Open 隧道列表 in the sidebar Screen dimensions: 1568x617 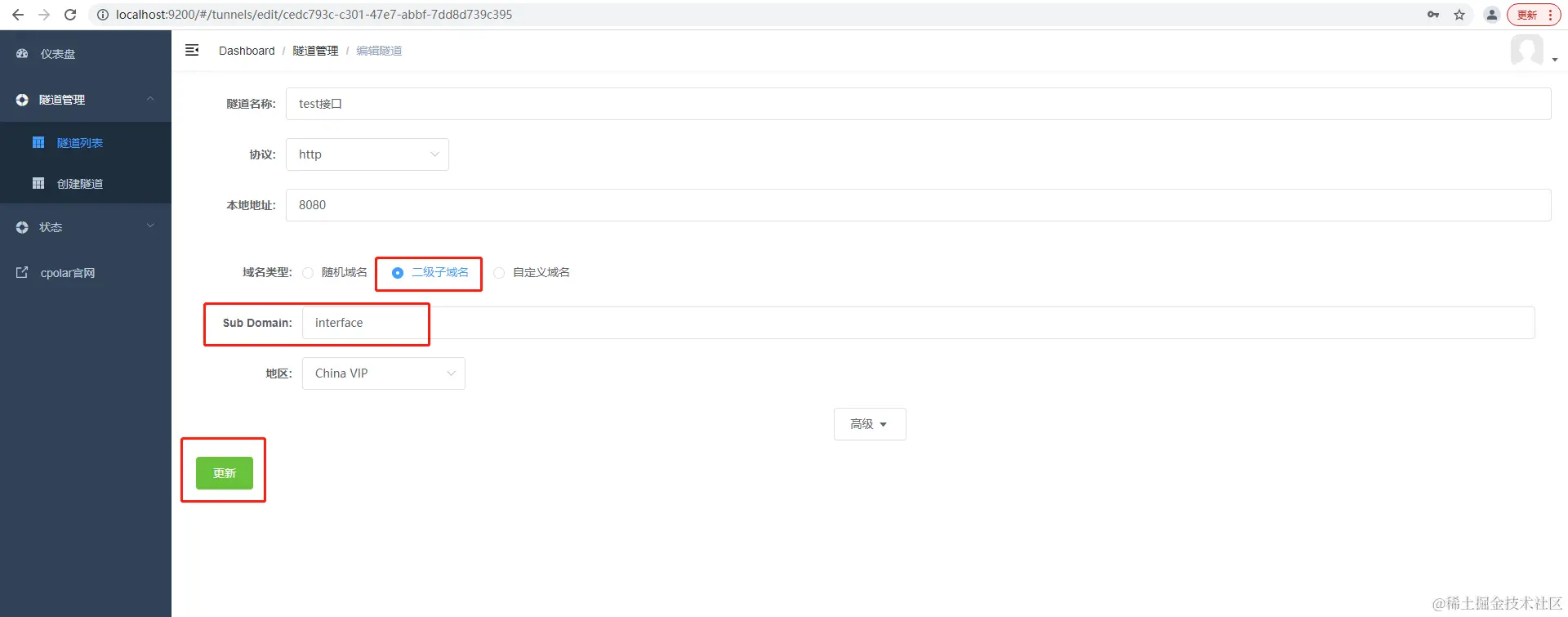[86, 142]
